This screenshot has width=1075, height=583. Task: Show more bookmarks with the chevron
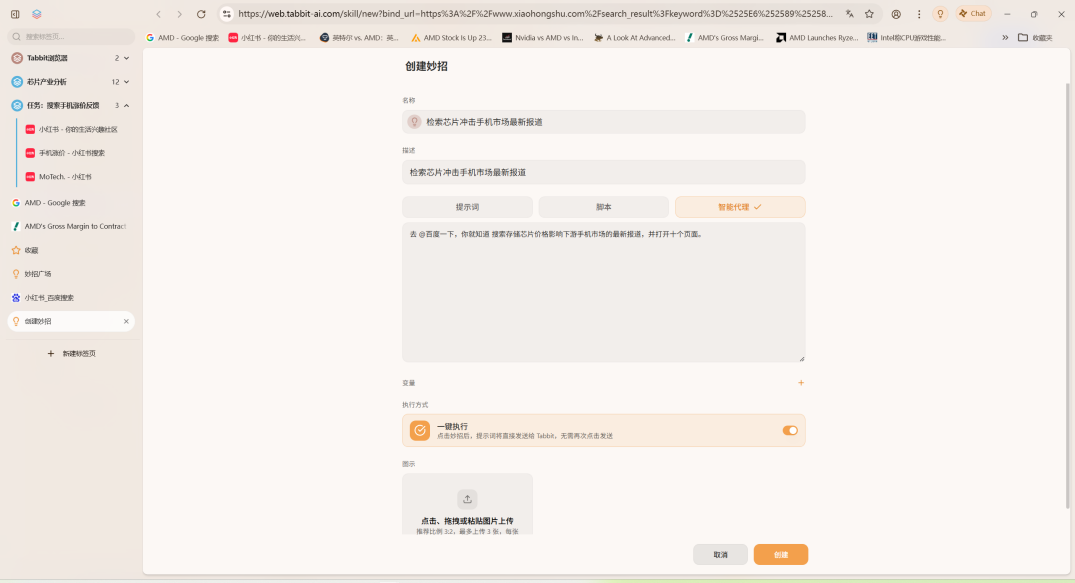point(1005,38)
